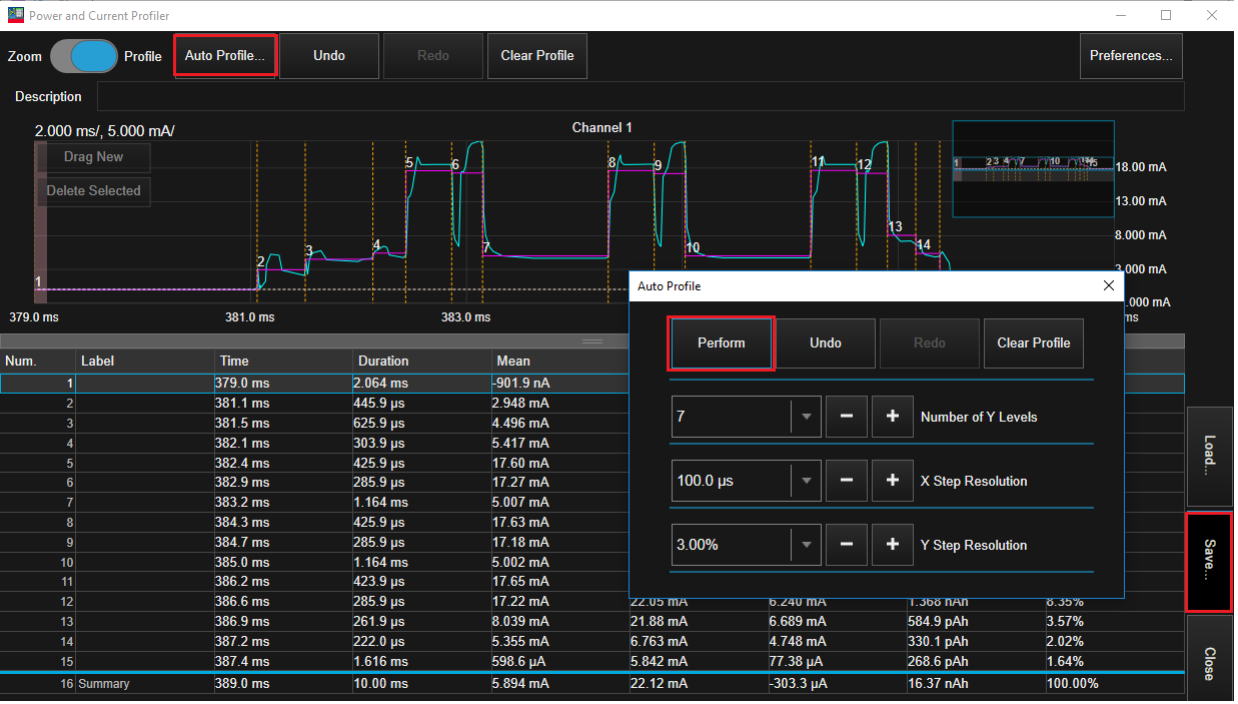This screenshot has width=1238, height=704.
Task: Select the cell showing 423.9 µs duration
Action: 421,581
